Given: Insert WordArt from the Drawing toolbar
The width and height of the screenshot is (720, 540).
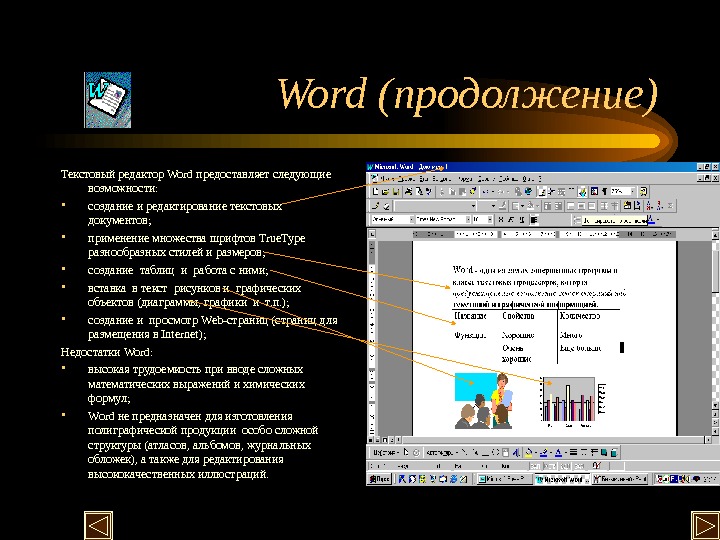Looking at the screenshot, I should pyautogui.click(x=516, y=453).
